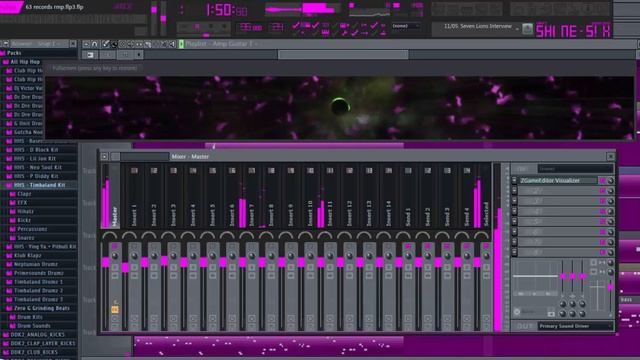Select the Insert 6 mixer track

[x=232, y=196]
